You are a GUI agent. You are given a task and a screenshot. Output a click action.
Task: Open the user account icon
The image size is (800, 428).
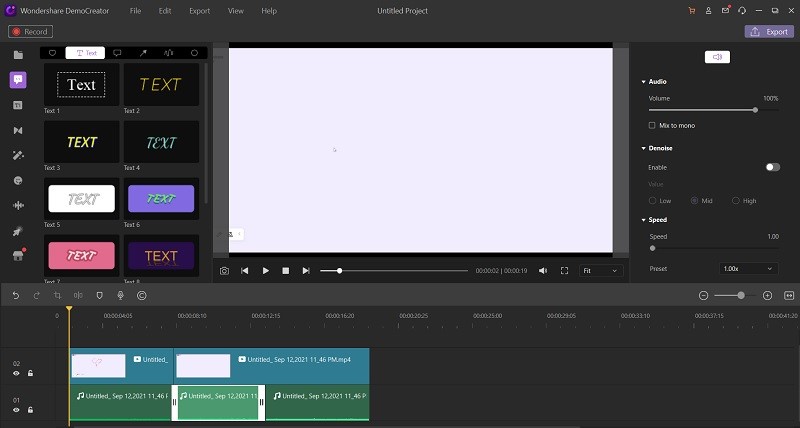click(x=708, y=11)
